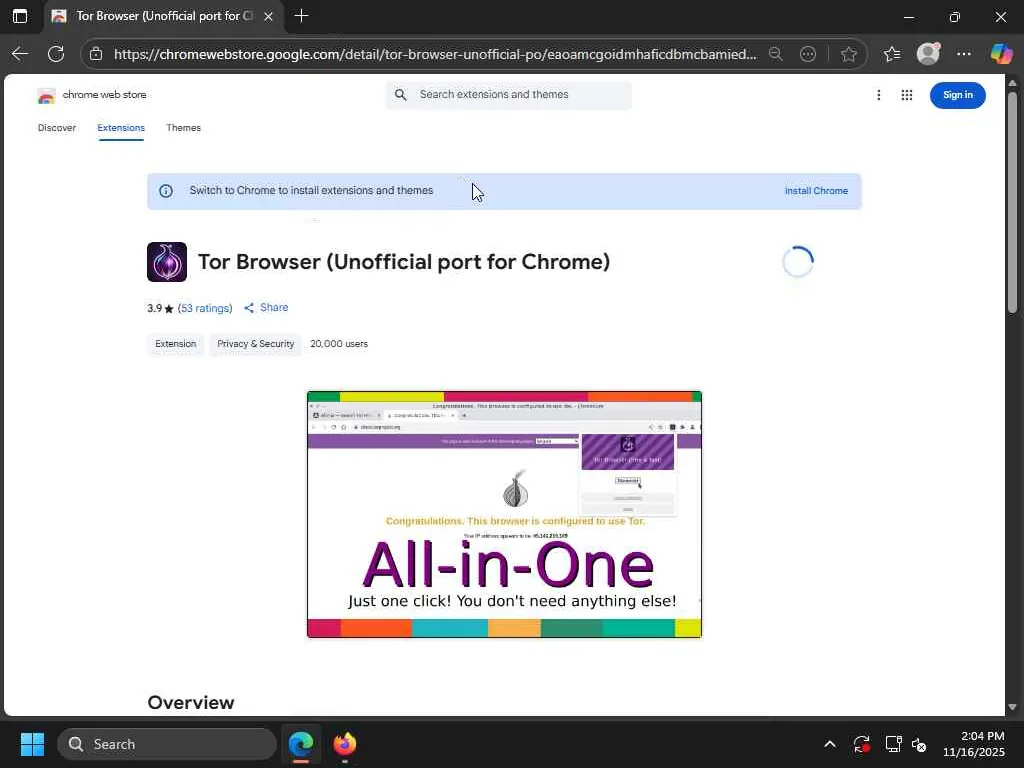The image size is (1024, 768).
Task: Go back using the back arrow
Action: click(20, 54)
